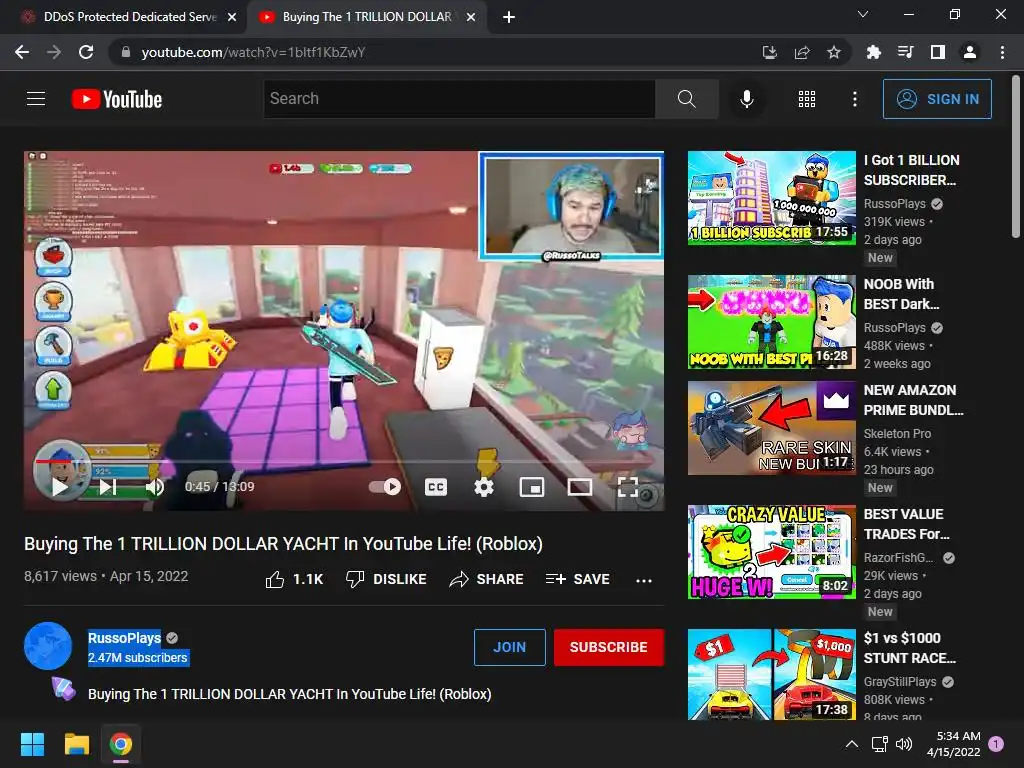The width and height of the screenshot is (1024, 768).
Task: Open $1 vs $1000 STUNT RACE thumbnail
Action: pos(771,675)
